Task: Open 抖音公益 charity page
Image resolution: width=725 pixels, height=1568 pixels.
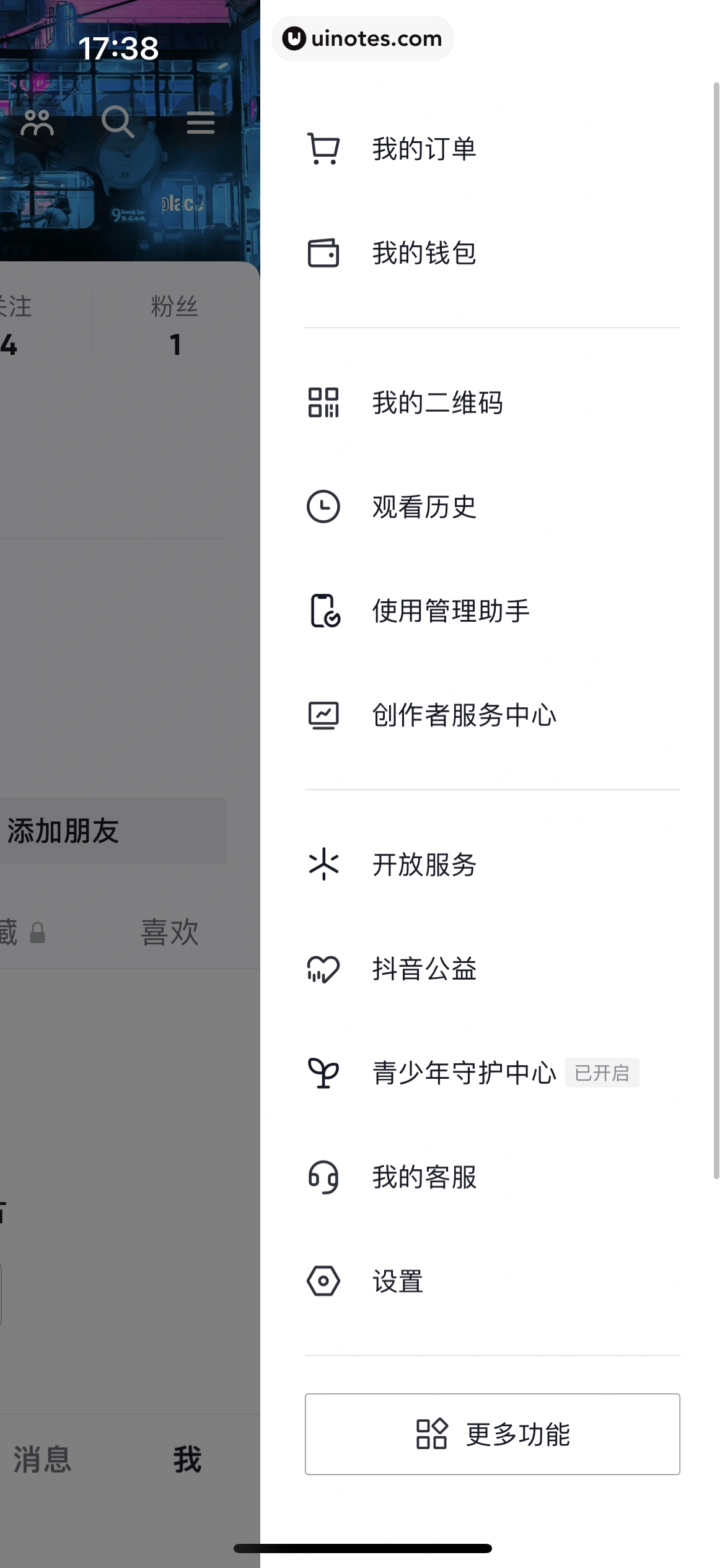Action: click(424, 970)
